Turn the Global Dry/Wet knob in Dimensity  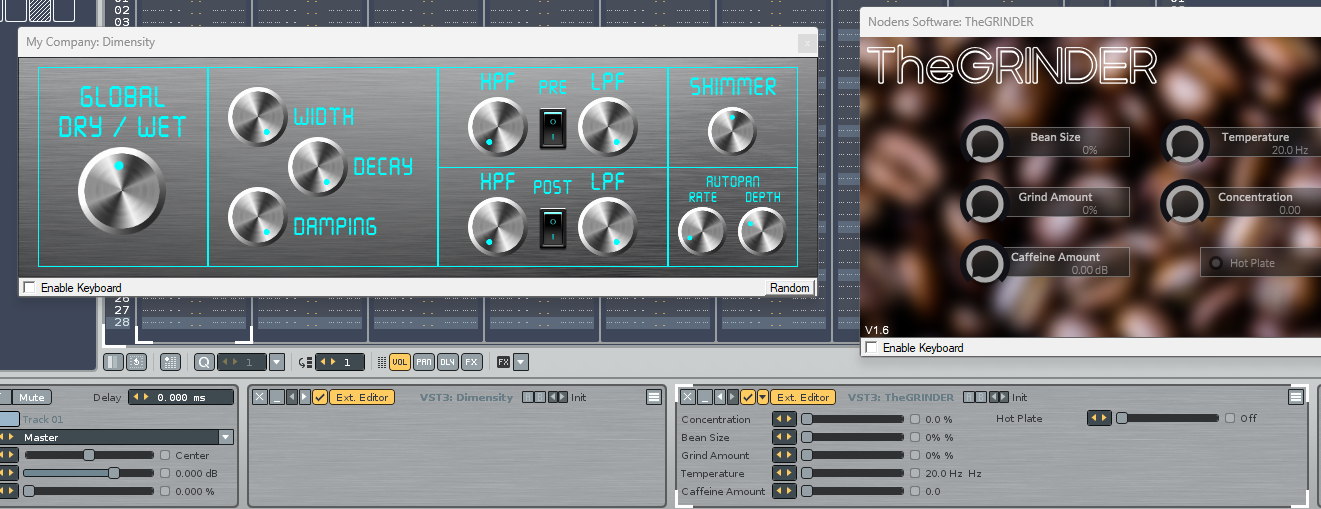click(x=121, y=190)
